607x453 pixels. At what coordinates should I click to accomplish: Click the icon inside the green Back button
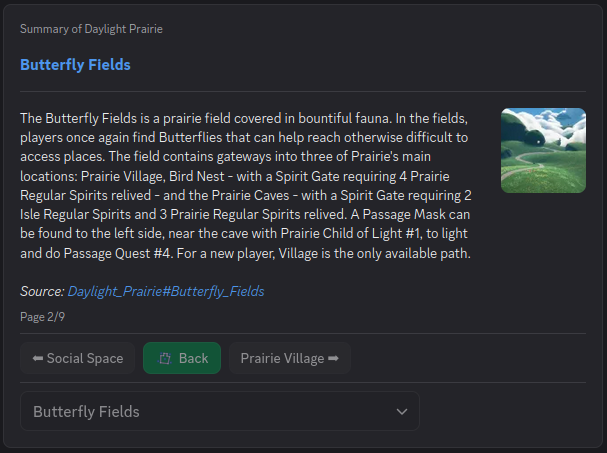click(x=165, y=358)
